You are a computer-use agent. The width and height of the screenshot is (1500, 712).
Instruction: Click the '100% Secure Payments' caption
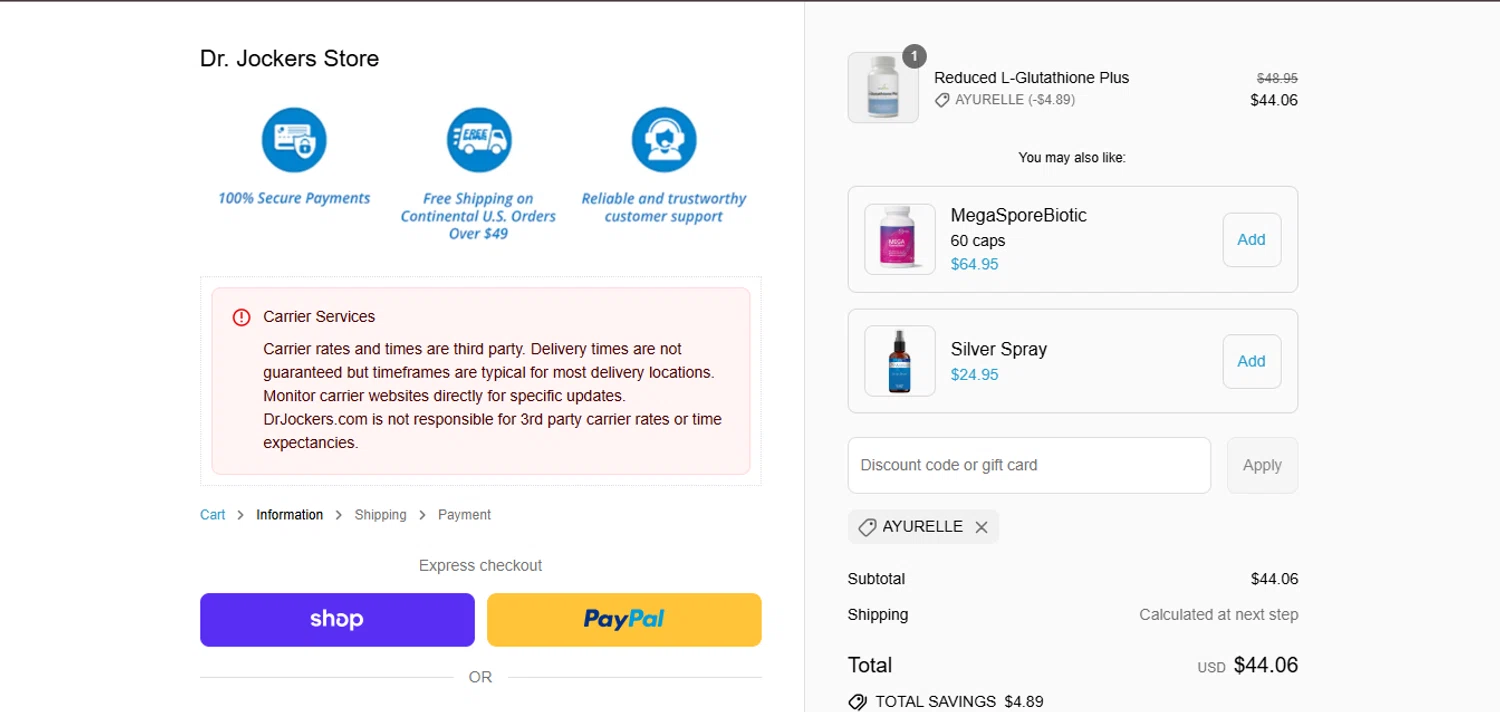coord(294,198)
